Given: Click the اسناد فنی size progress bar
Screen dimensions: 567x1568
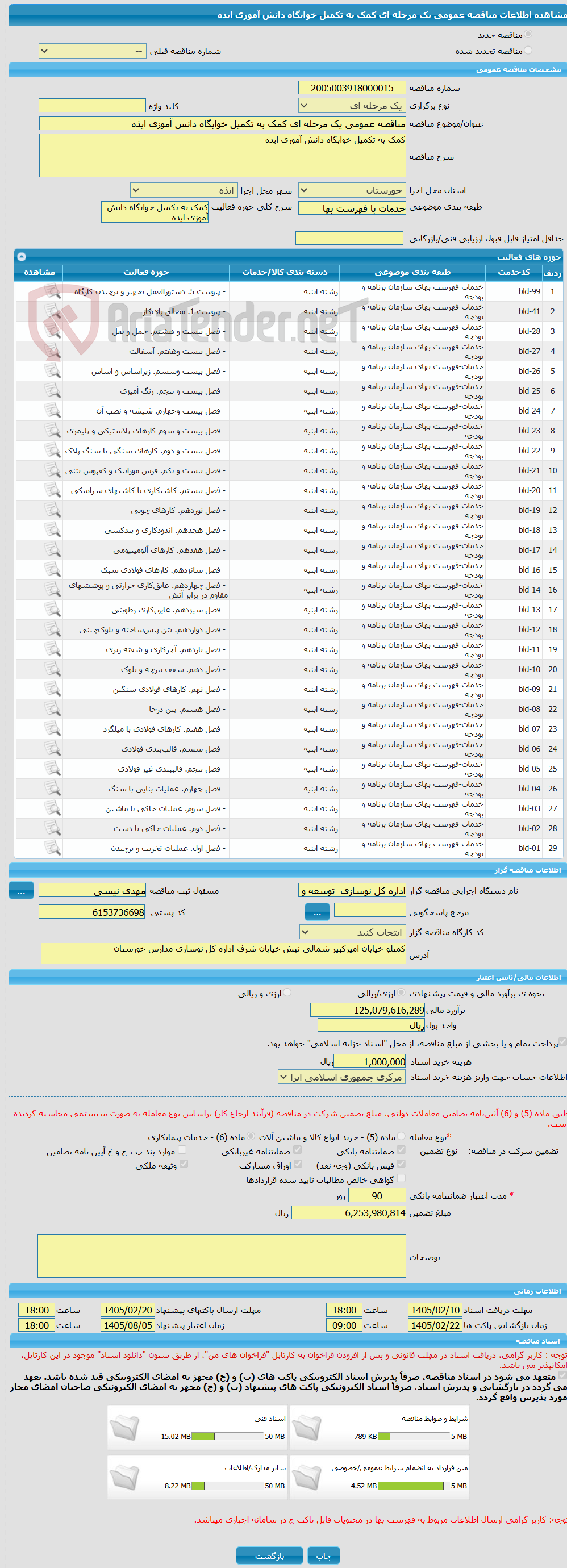Looking at the screenshot, I should pyautogui.click(x=228, y=1436).
